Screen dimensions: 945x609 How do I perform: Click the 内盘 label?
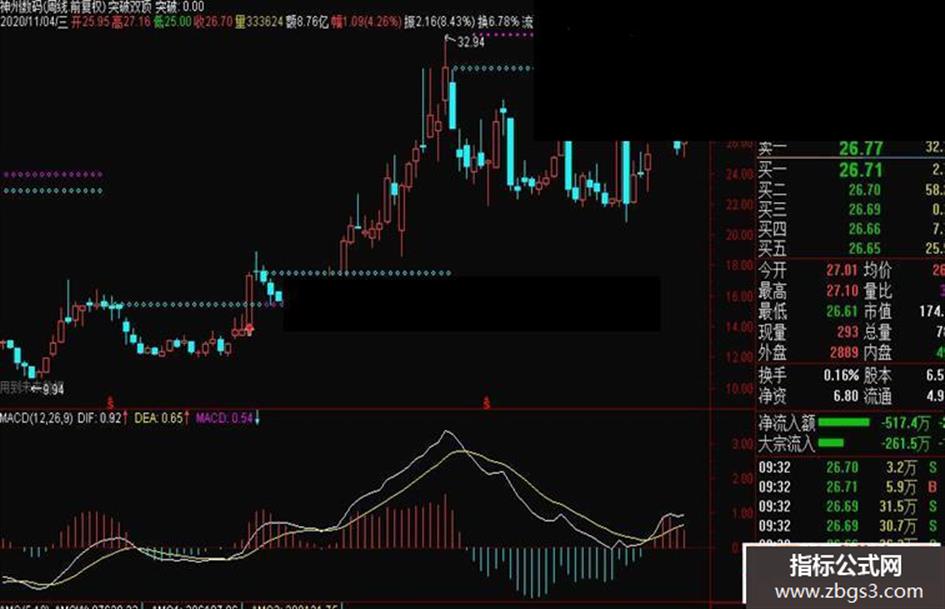coord(878,352)
